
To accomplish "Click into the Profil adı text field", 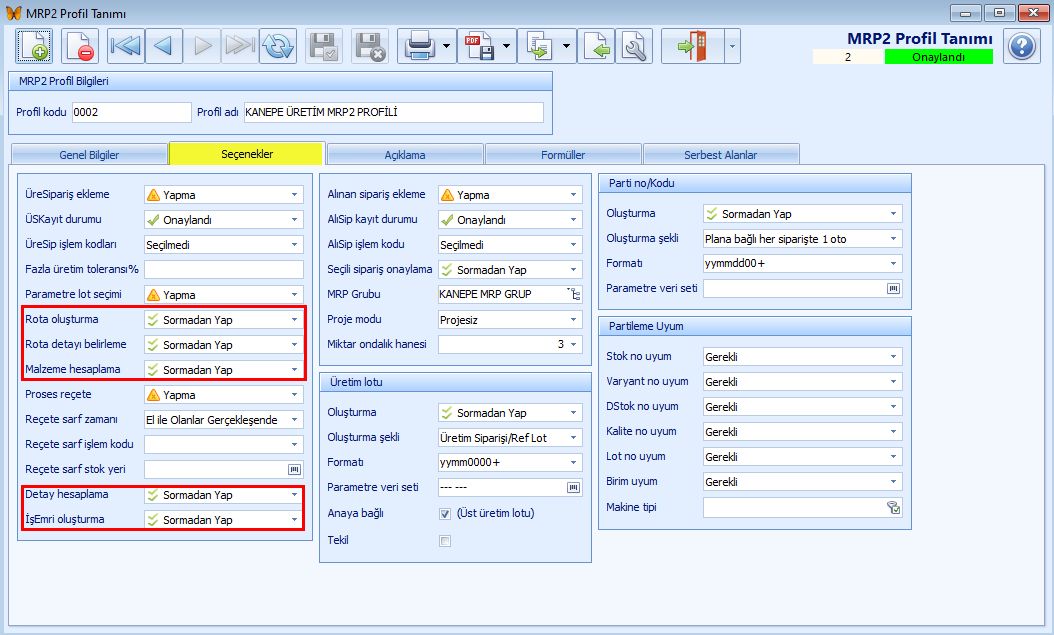I will (393, 112).
